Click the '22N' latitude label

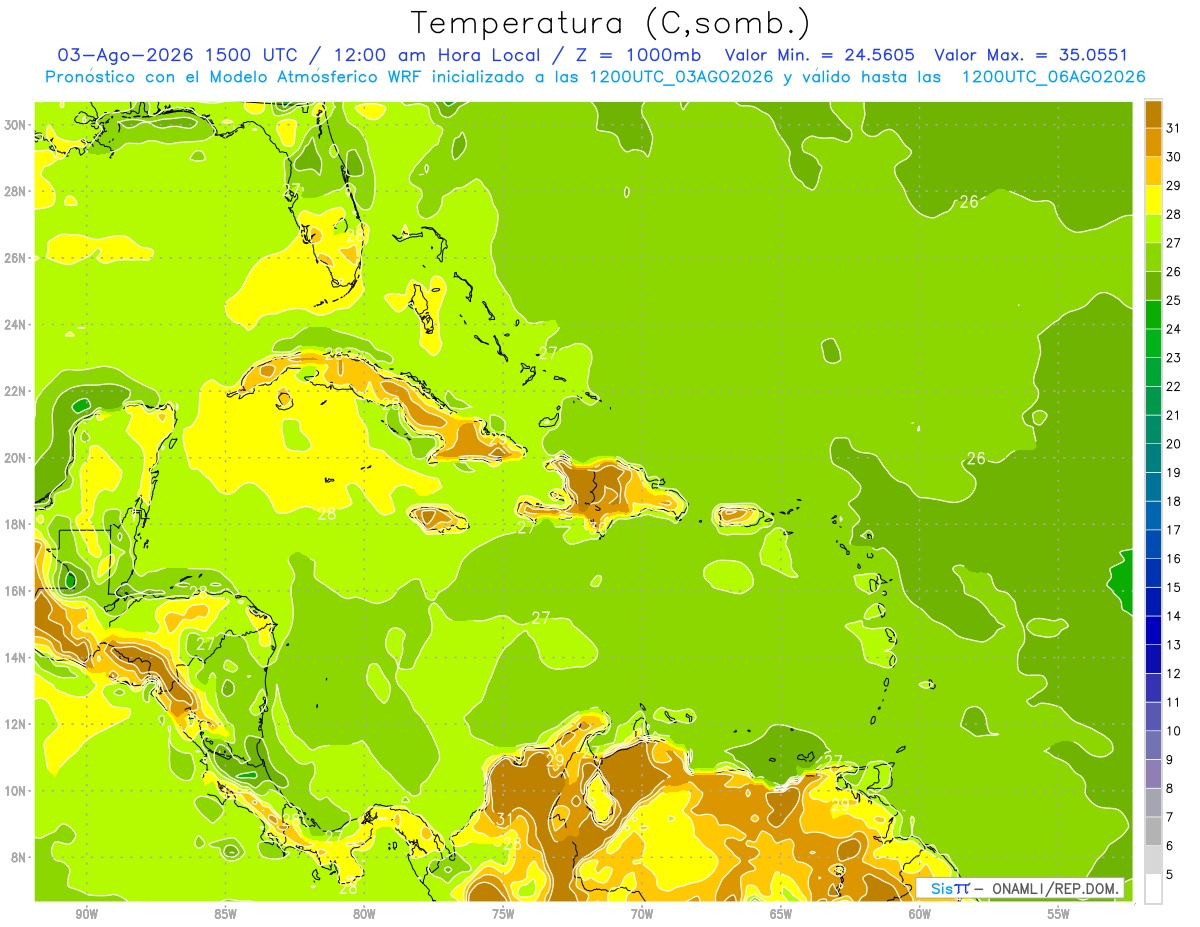click(15, 391)
